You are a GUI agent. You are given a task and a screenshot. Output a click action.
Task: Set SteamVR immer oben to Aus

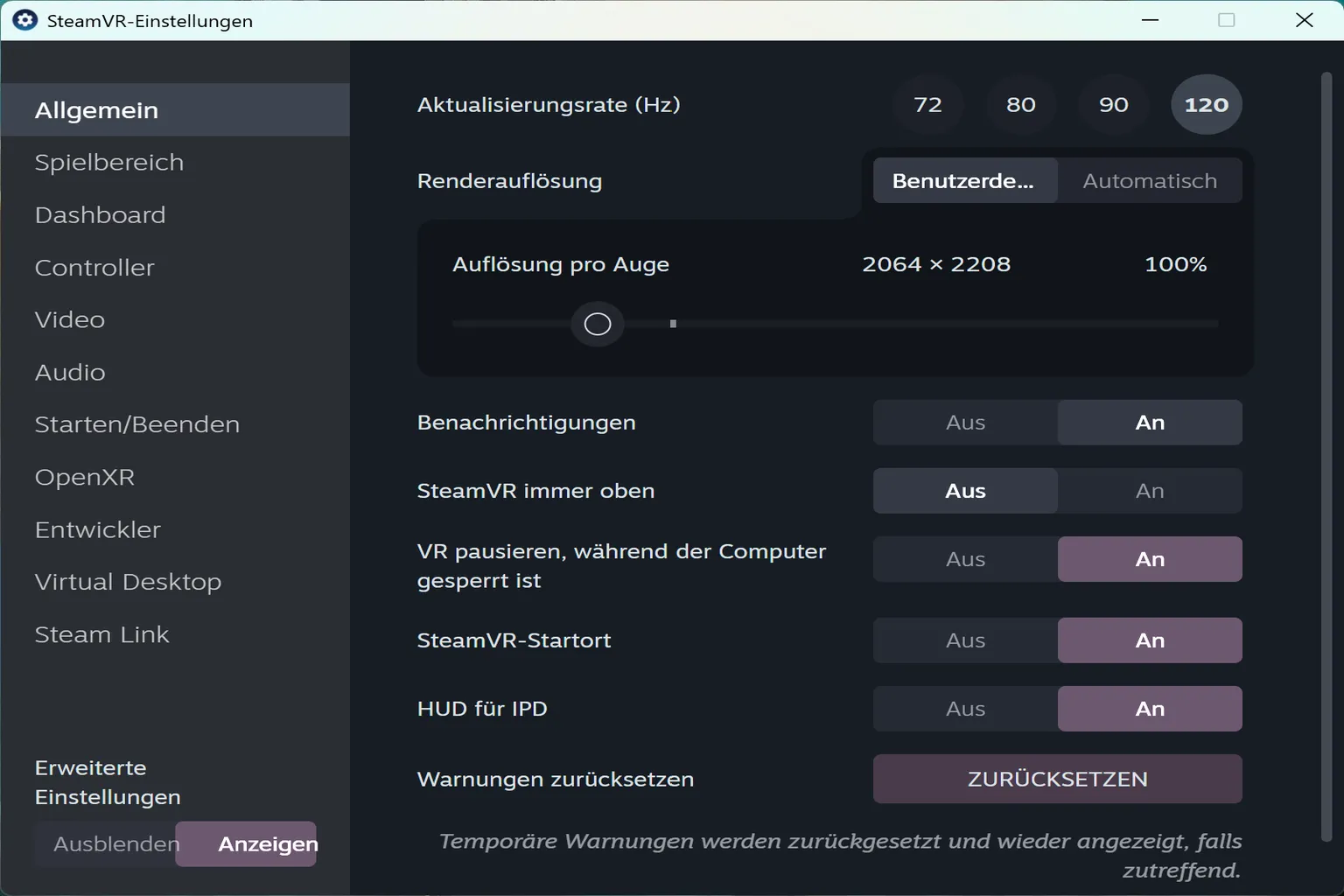pos(965,491)
